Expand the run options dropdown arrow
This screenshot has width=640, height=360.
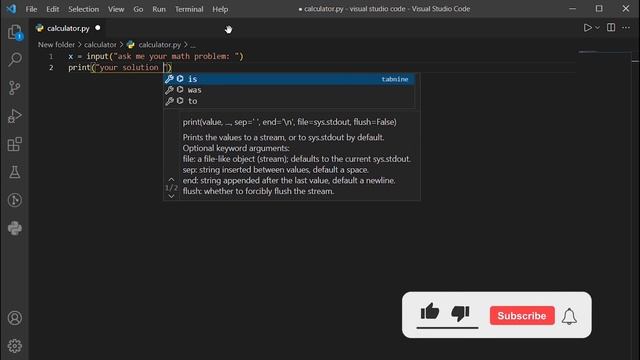598,28
